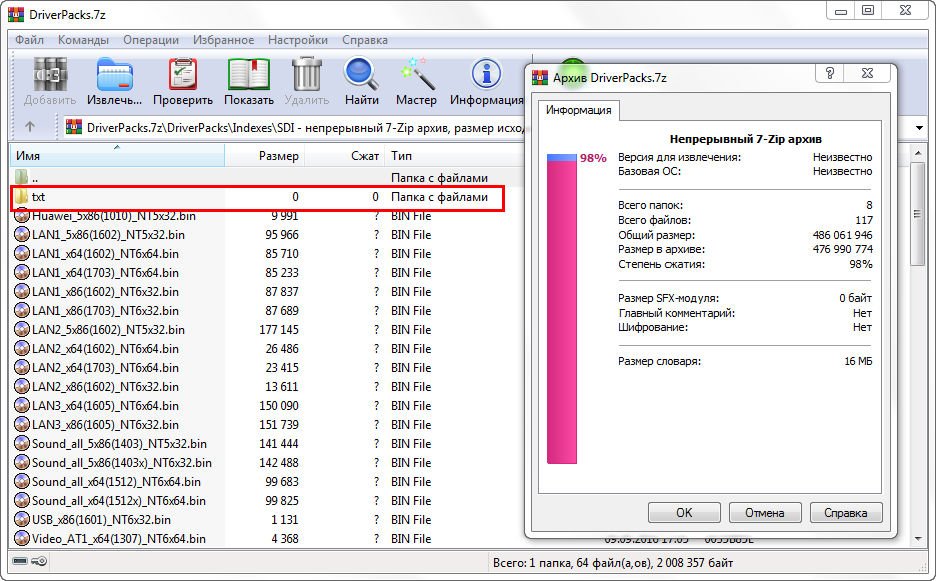Run Проверить (Test) archive tool

[x=183, y=75]
